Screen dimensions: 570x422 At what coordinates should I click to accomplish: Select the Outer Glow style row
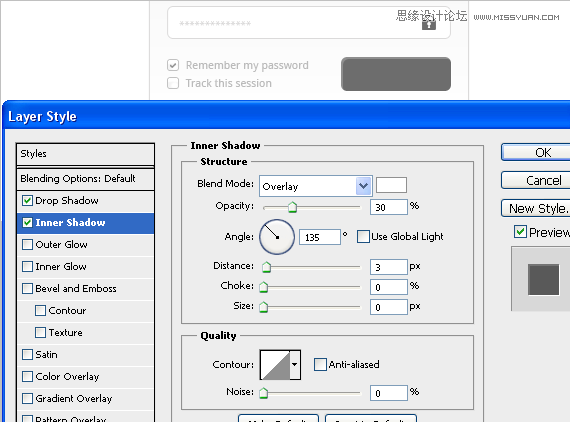coord(85,245)
